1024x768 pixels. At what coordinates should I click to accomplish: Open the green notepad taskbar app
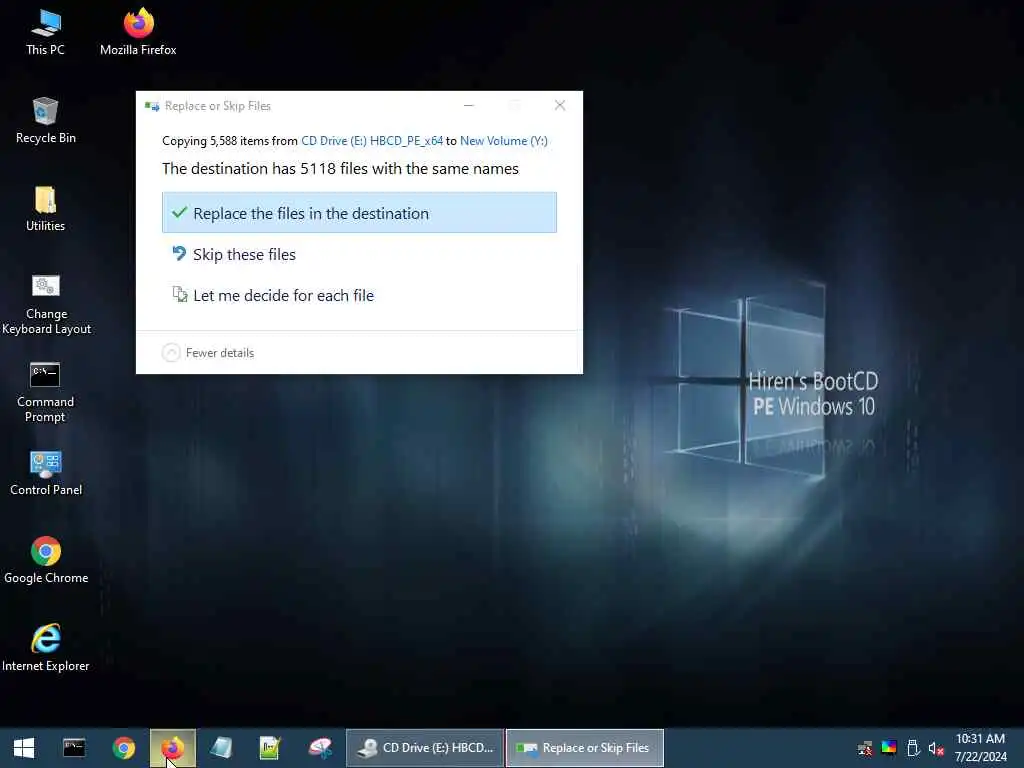coord(270,748)
